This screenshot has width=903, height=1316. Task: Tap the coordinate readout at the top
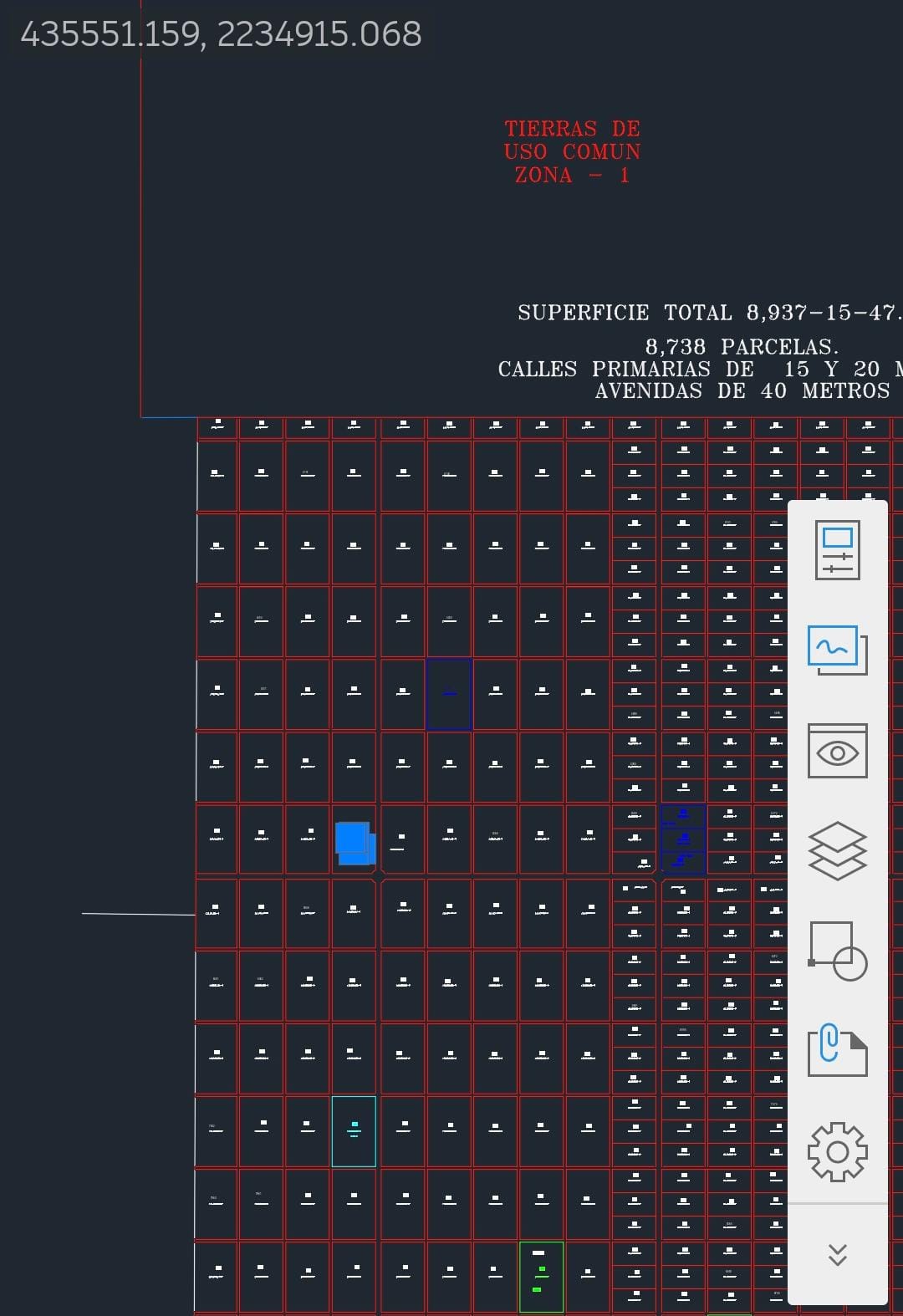coord(221,34)
